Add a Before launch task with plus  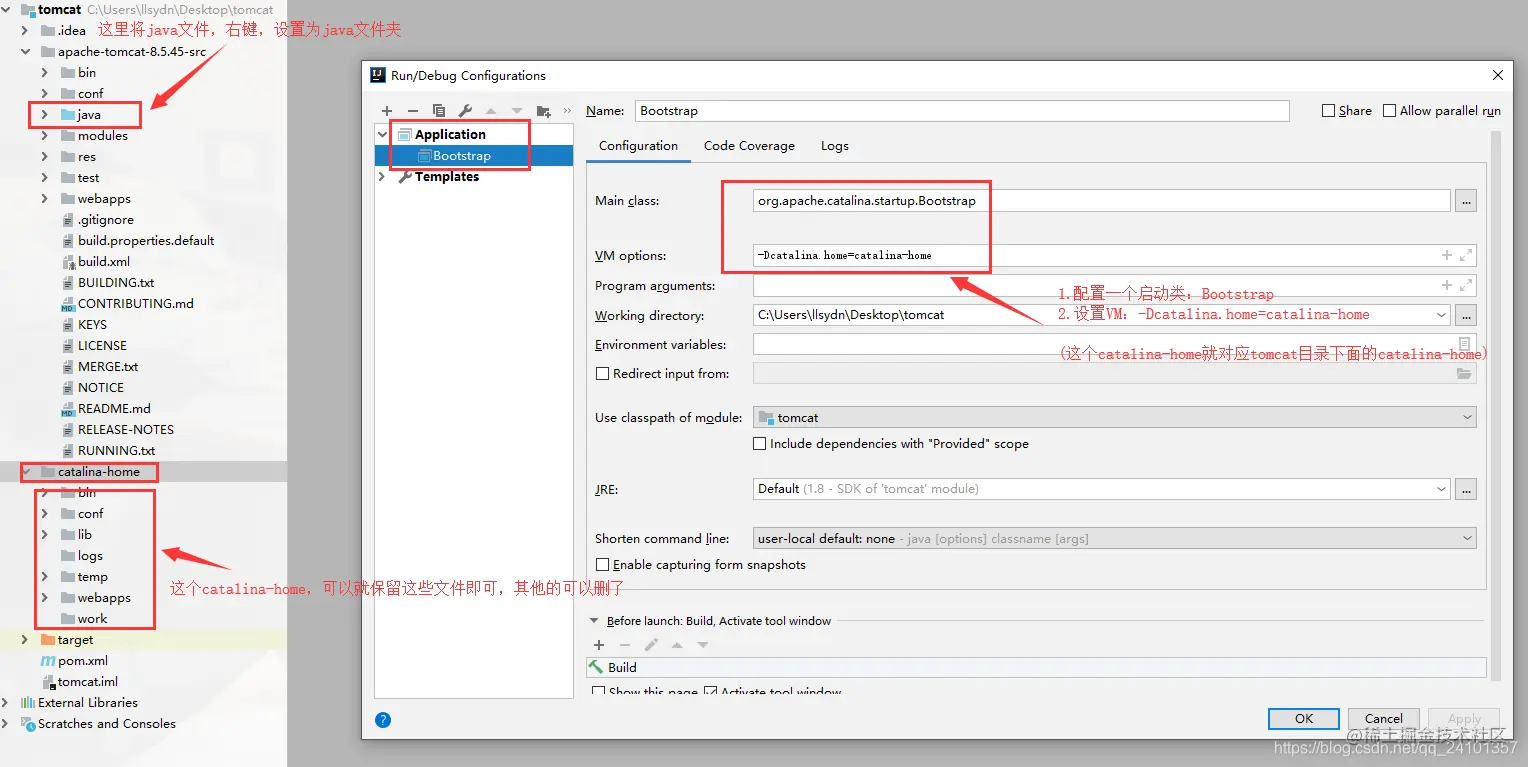pyautogui.click(x=599, y=645)
